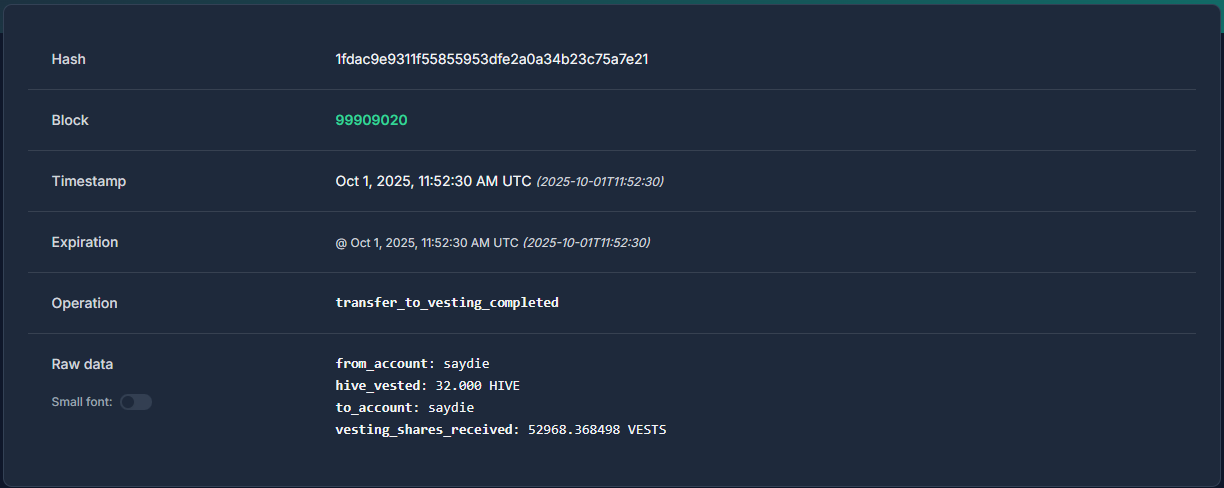Click the Raw data label
This screenshot has width=1224, height=488.
pyautogui.click(x=81, y=364)
